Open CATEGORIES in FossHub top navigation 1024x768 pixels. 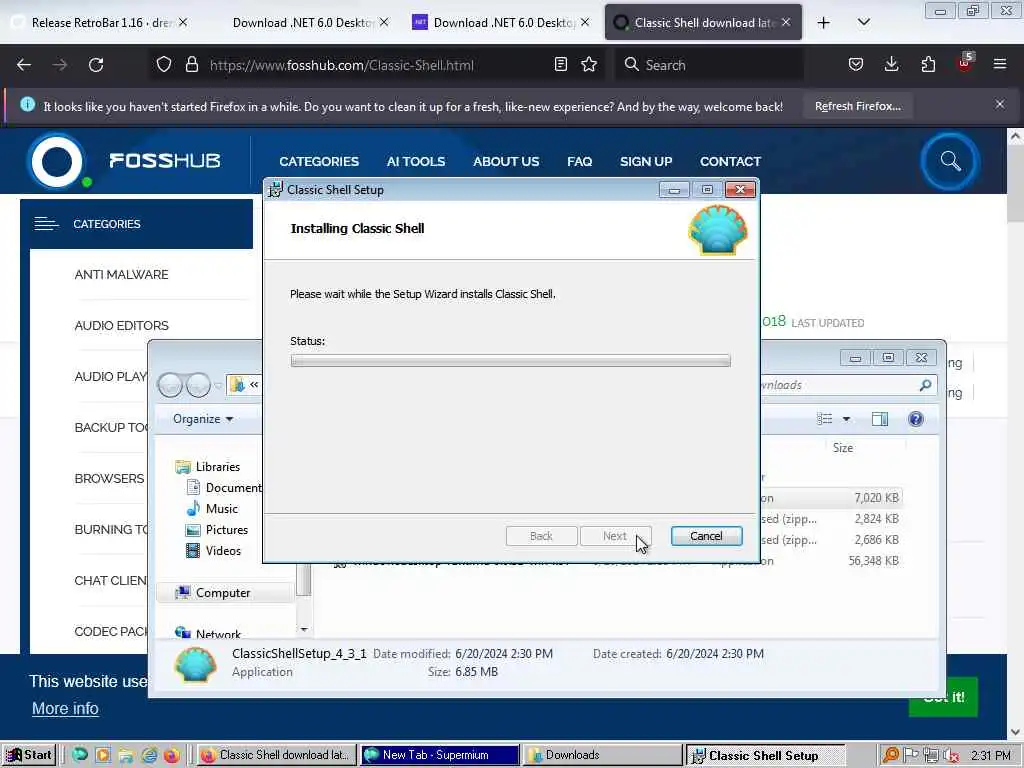point(319,161)
